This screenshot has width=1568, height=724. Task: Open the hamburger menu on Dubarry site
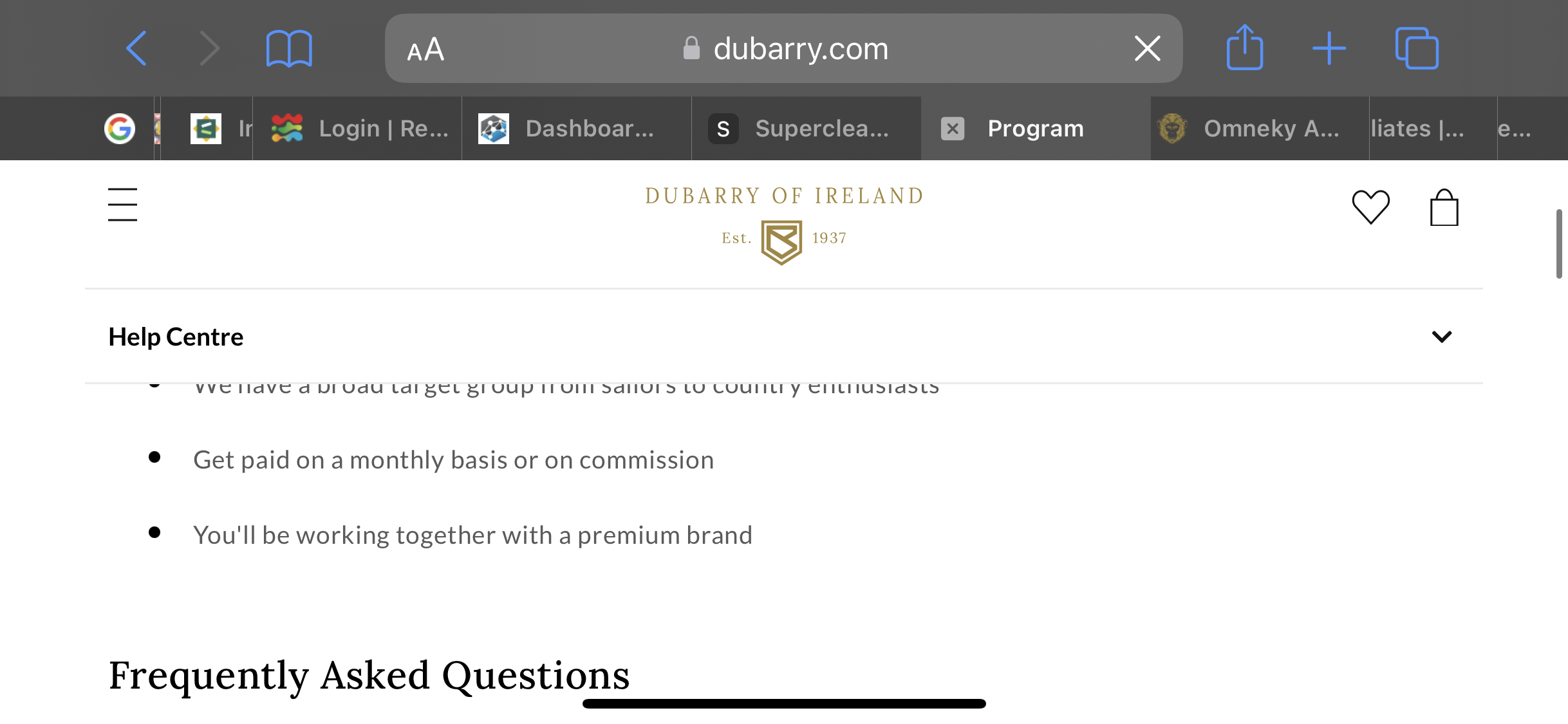(122, 205)
